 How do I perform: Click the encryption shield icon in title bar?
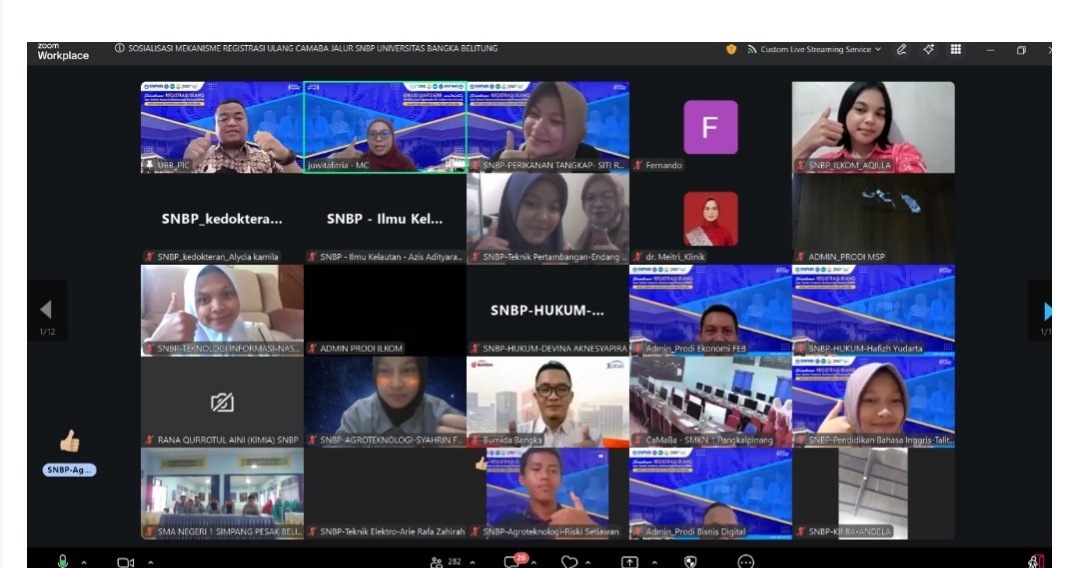[x=731, y=49]
